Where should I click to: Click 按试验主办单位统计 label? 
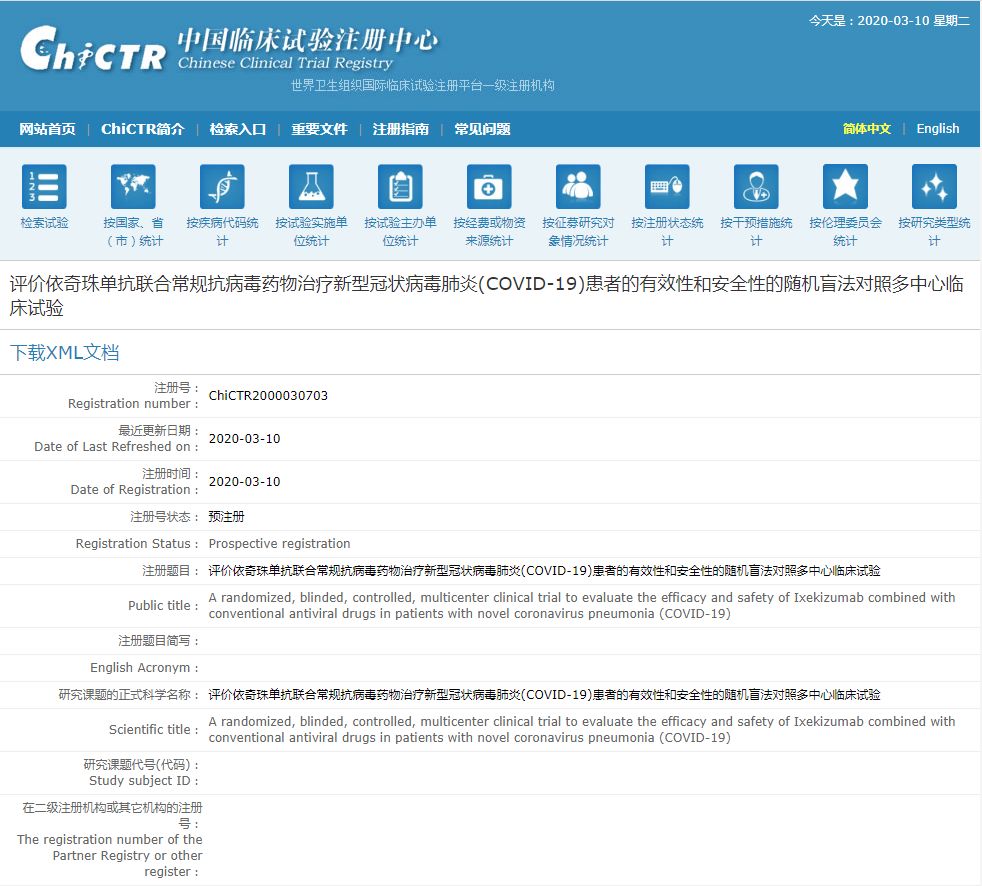point(400,232)
